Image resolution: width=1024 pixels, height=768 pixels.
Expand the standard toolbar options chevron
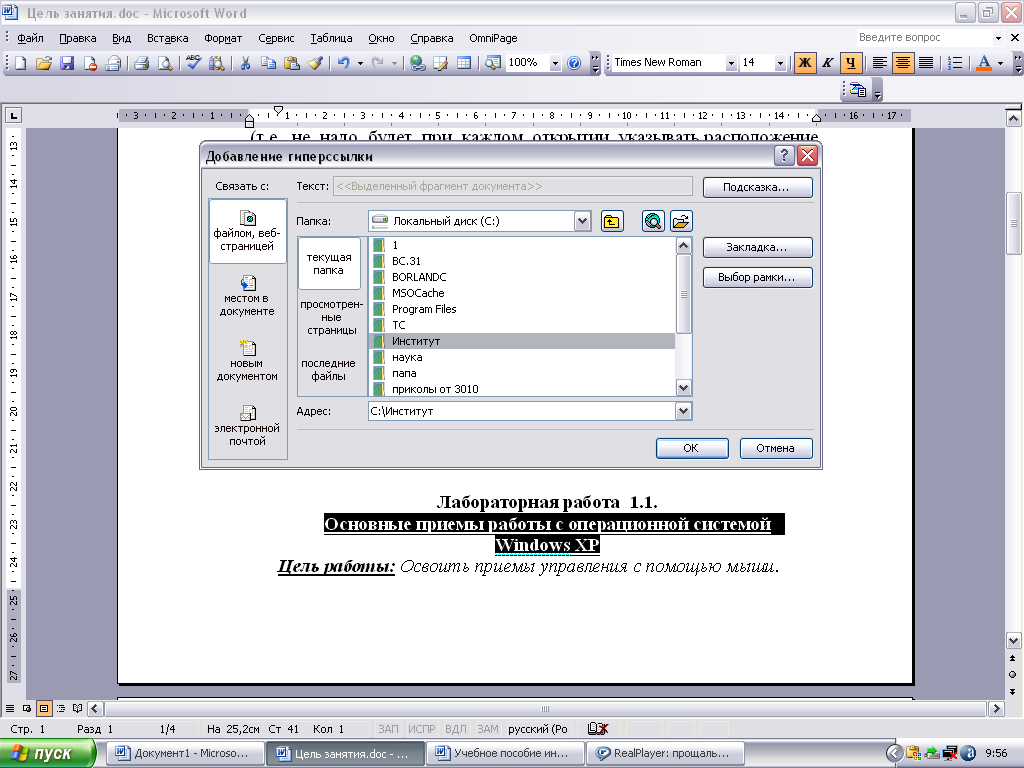pos(595,63)
